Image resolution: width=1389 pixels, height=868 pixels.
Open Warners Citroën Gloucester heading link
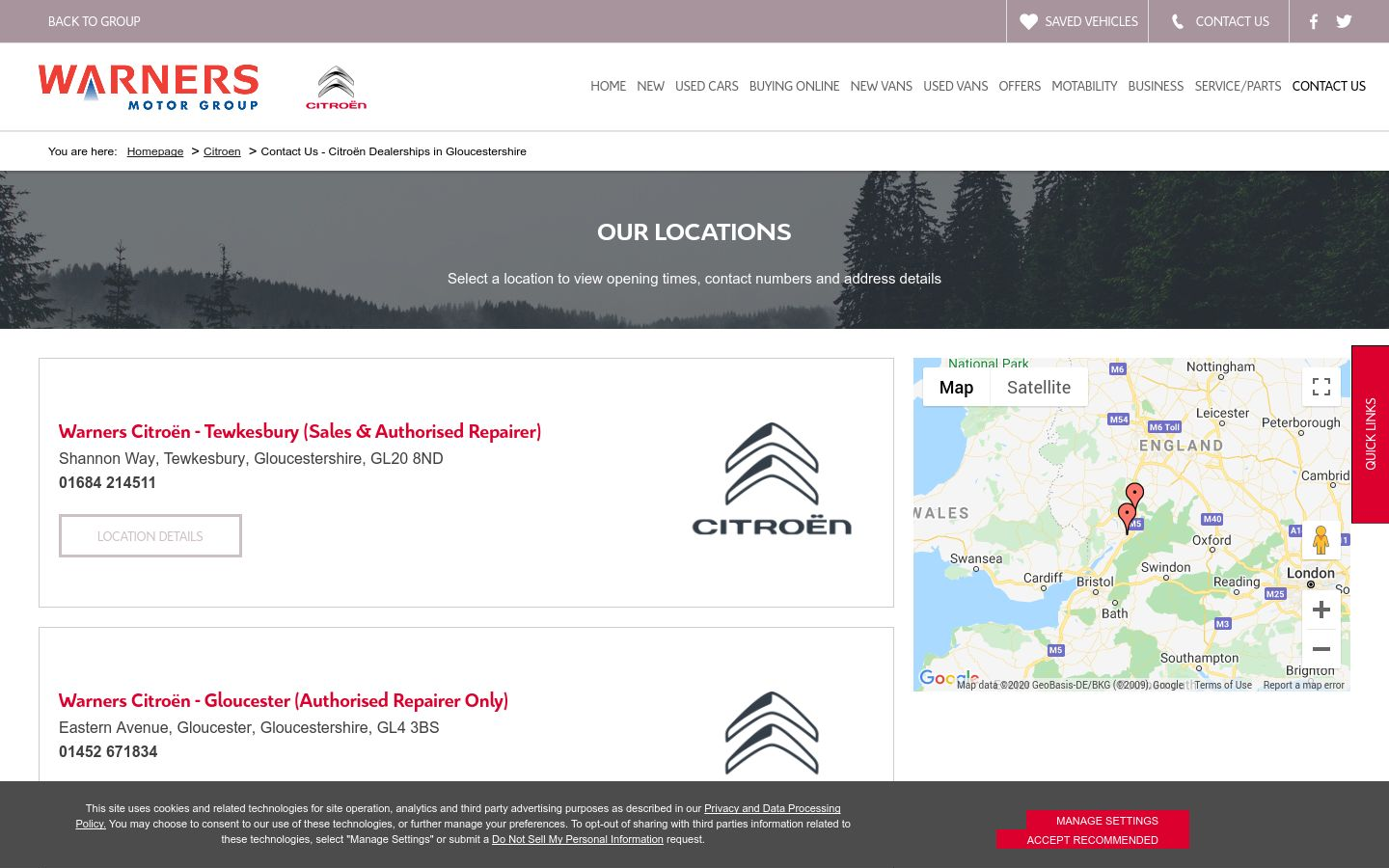tap(284, 700)
